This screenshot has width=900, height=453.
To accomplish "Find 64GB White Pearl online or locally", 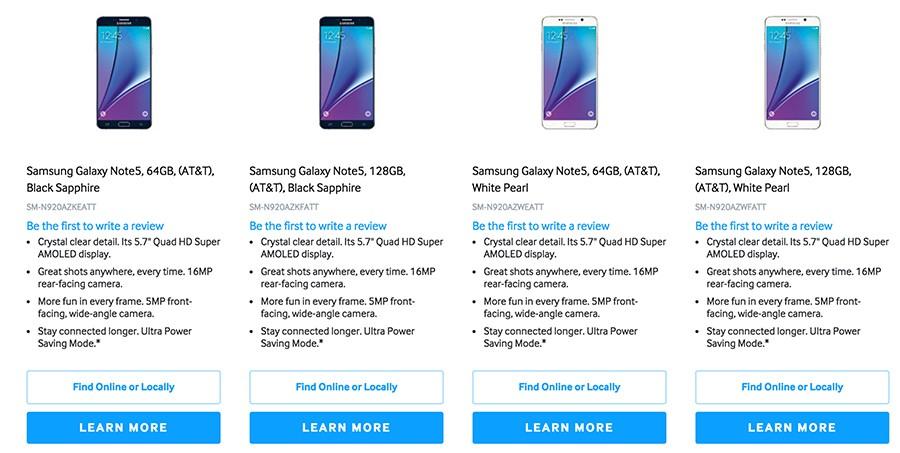I will (x=569, y=387).
